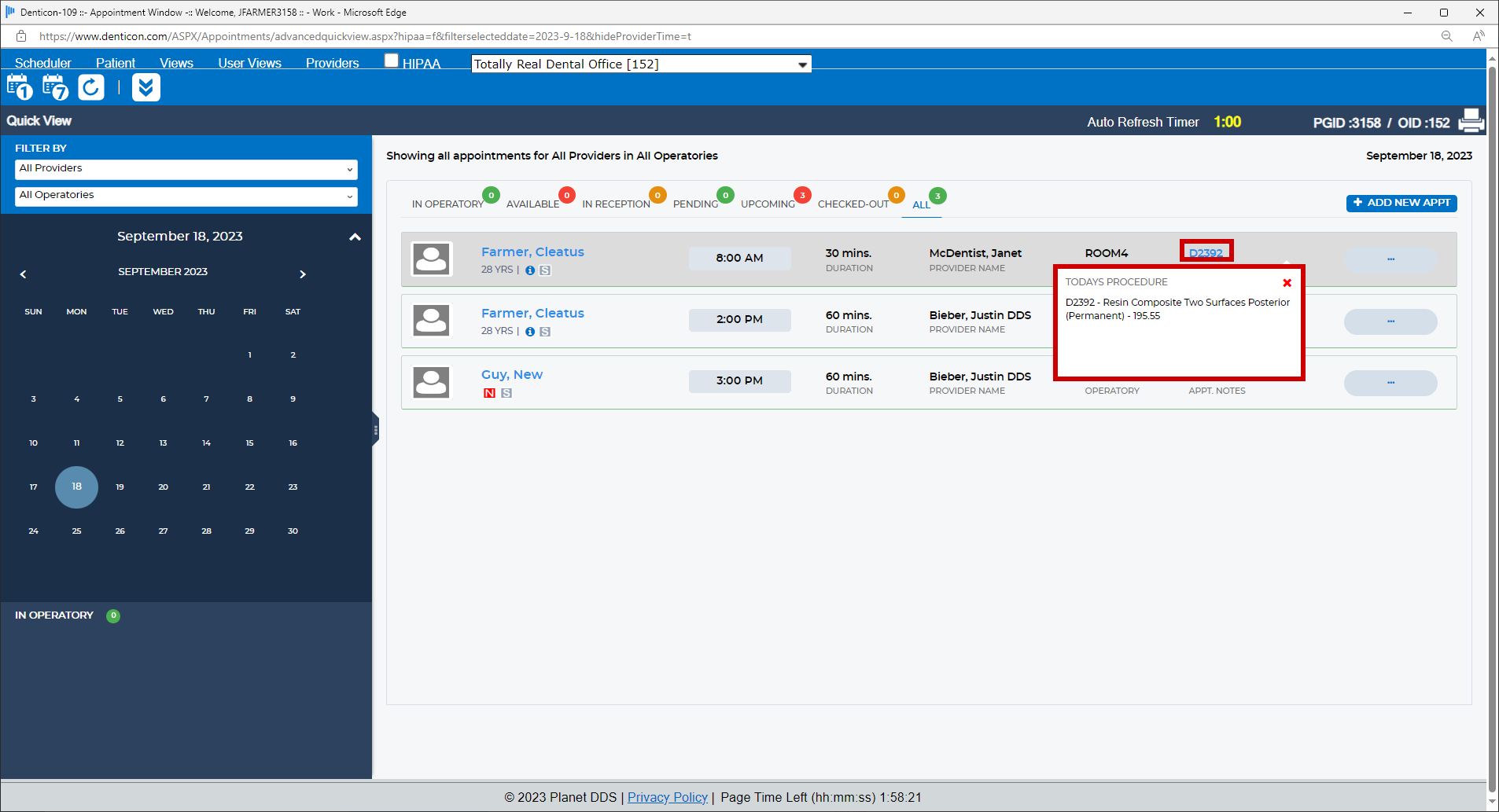Click the 8:00 AM Farmer patient avatar
Screen dimensions: 1499x812
(432, 259)
